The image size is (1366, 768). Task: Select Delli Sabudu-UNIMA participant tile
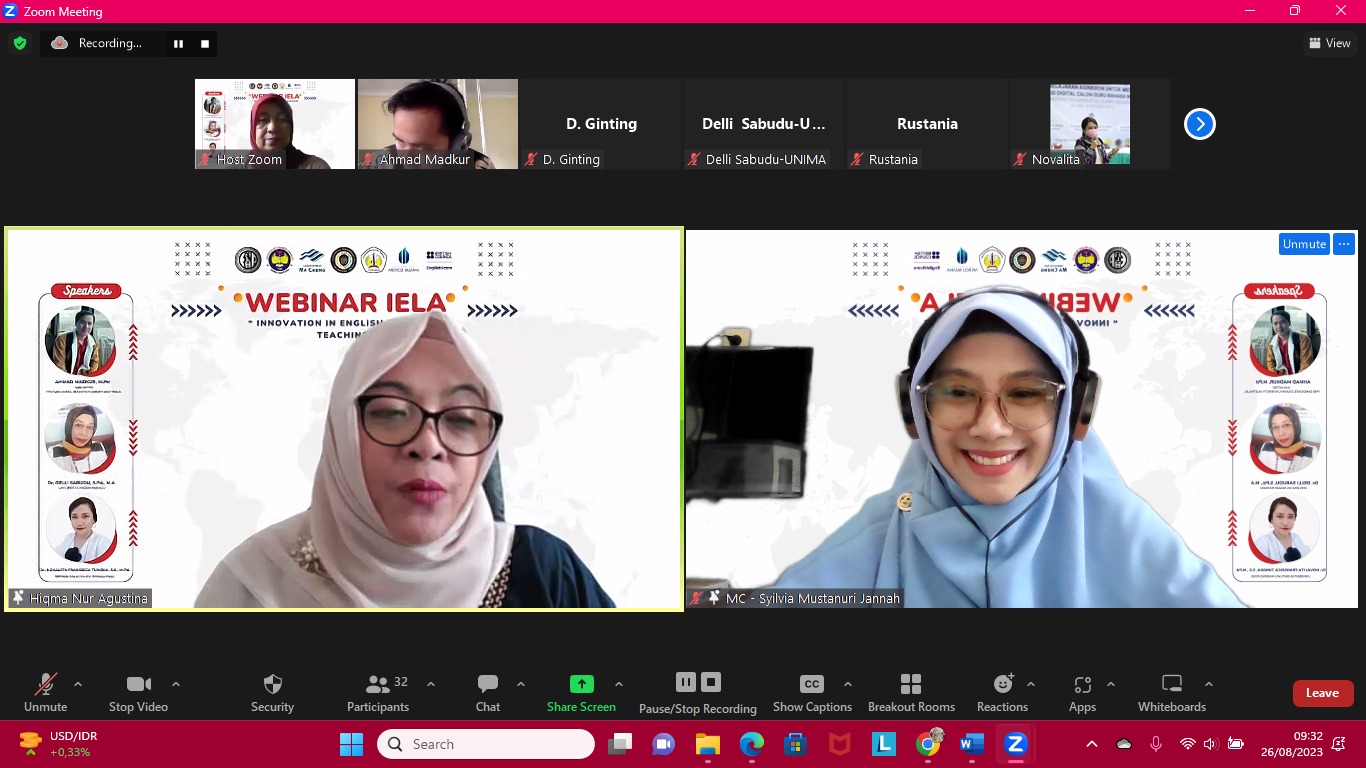pos(764,124)
